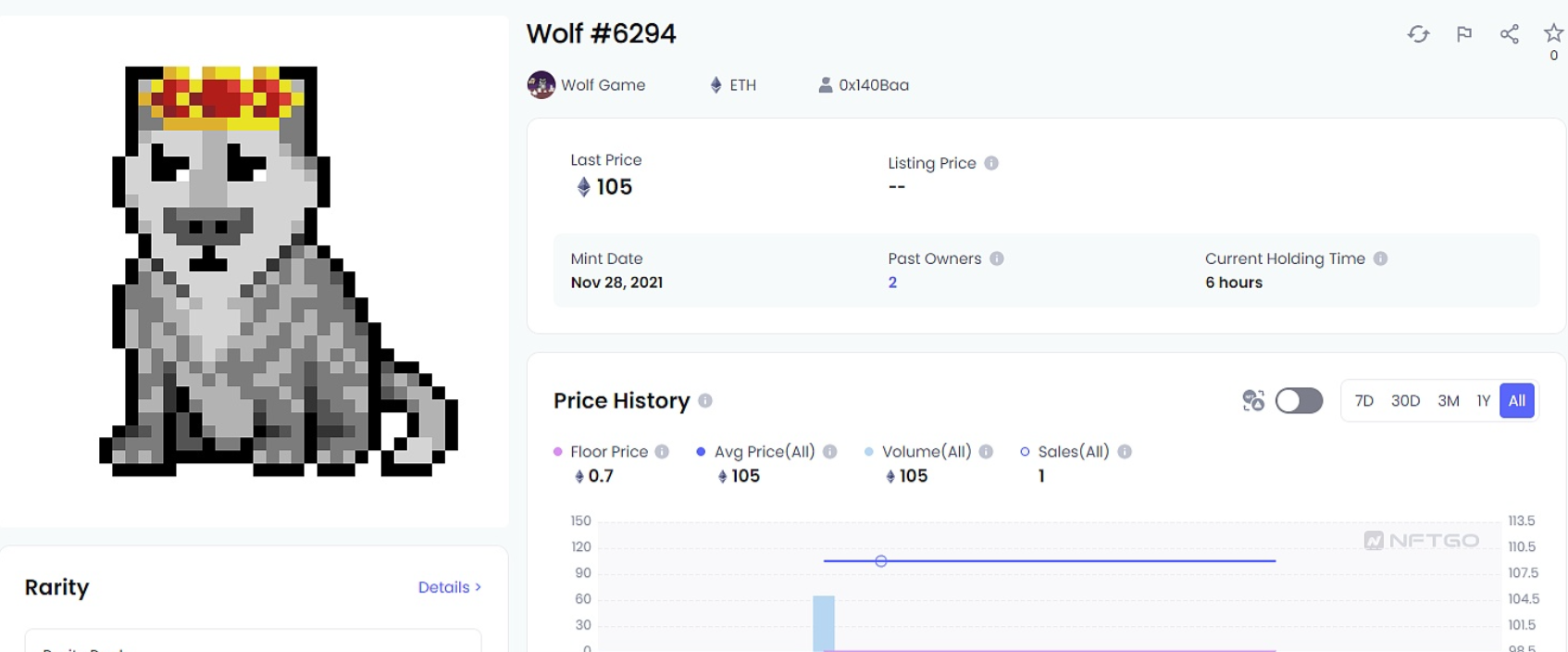The image size is (1568, 652).
Task: Click the refresh metadata icon
Action: point(1418,34)
